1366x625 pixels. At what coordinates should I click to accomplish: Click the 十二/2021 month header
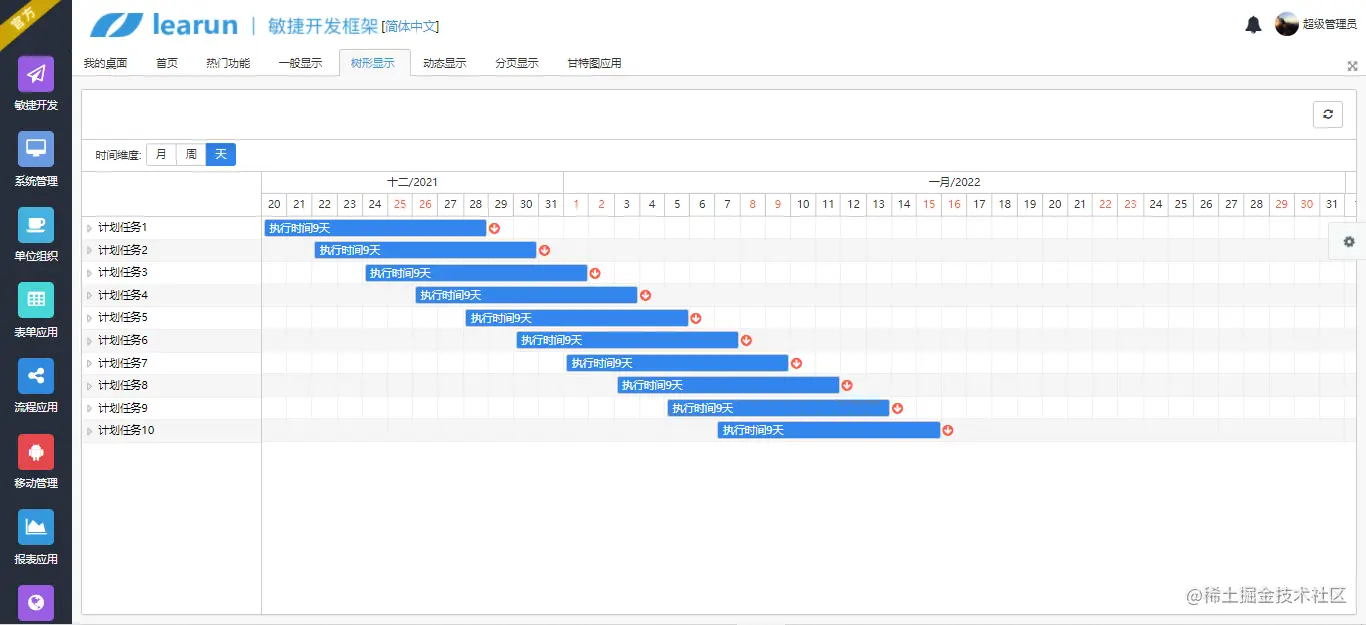coord(413,182)
